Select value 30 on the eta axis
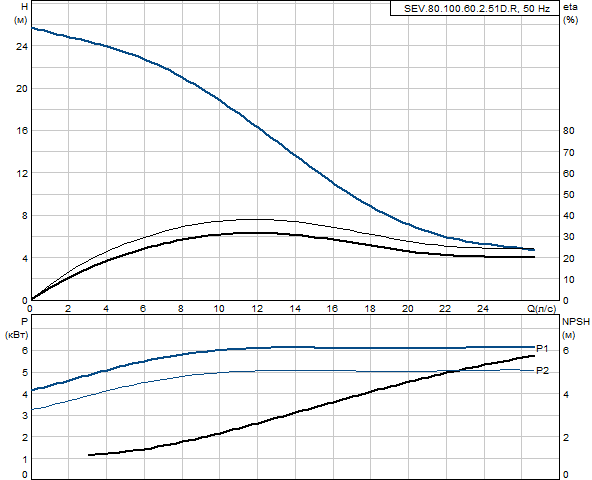592x480 pixels. click(x=569, y=237)
